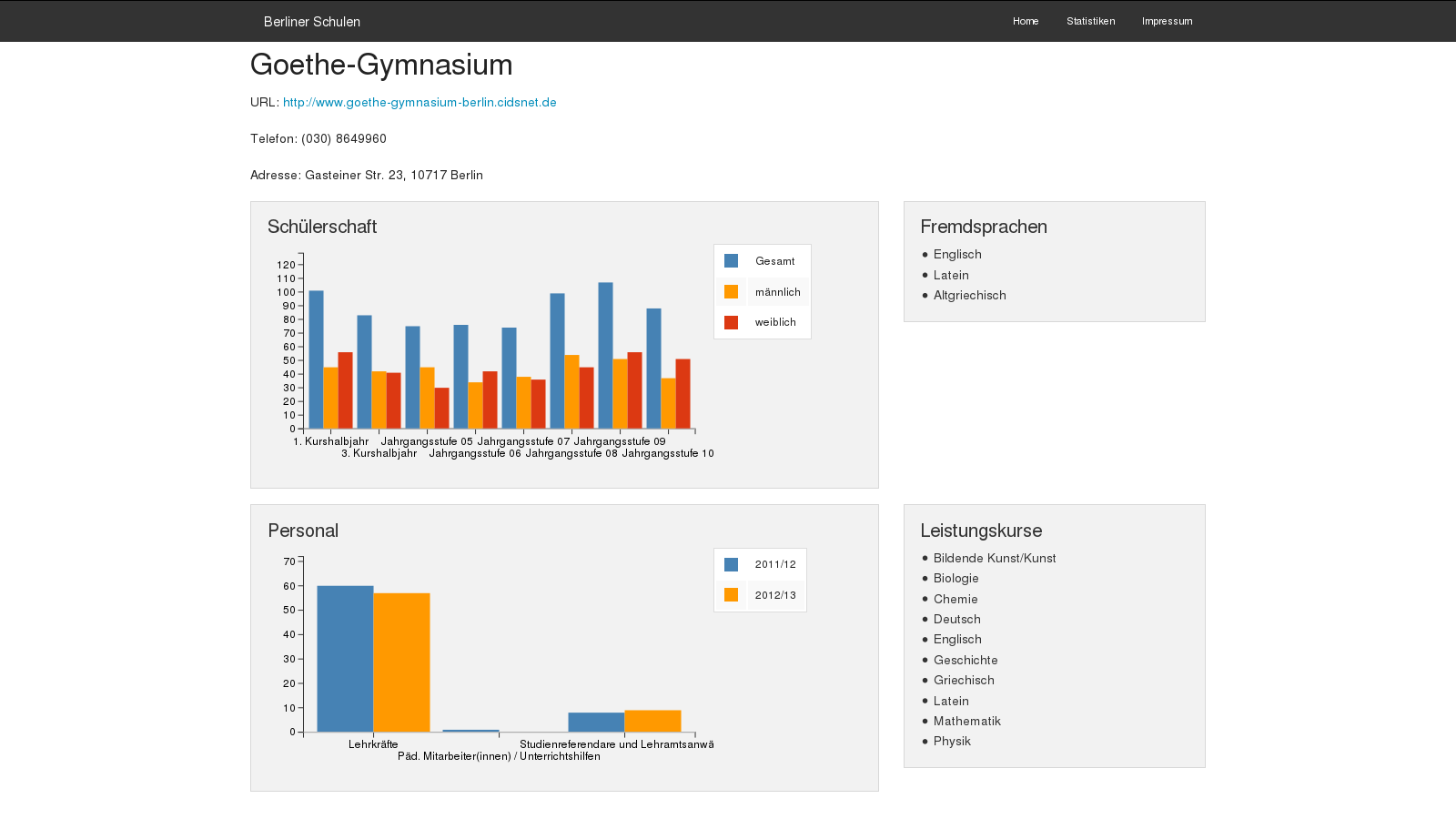Click the 3. Kurshalbjahr axis label
Viewport: 1456px width, 819px height.
[x=379, y=453]
